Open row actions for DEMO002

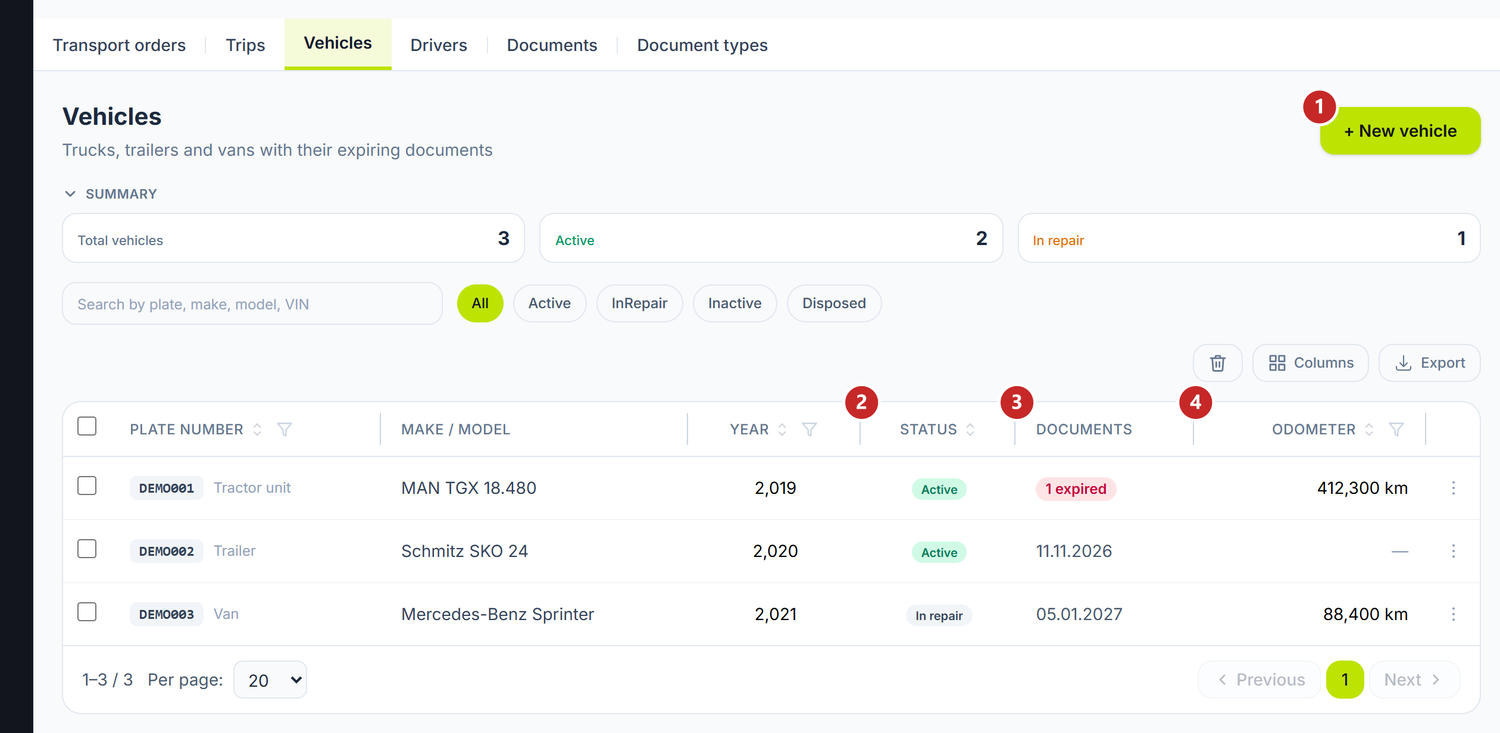[x=1453, y=551]
